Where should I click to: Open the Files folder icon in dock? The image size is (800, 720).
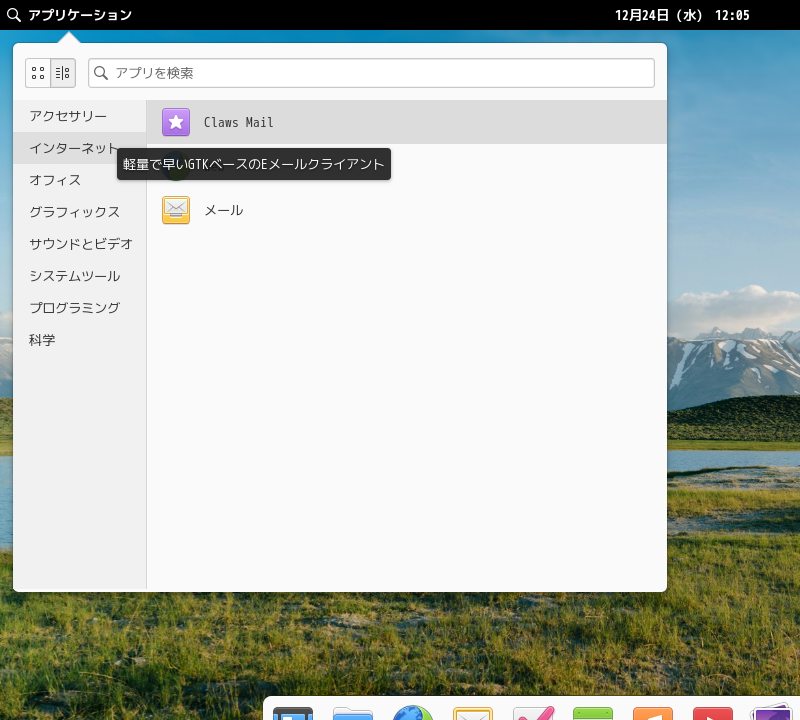point(353,712)
